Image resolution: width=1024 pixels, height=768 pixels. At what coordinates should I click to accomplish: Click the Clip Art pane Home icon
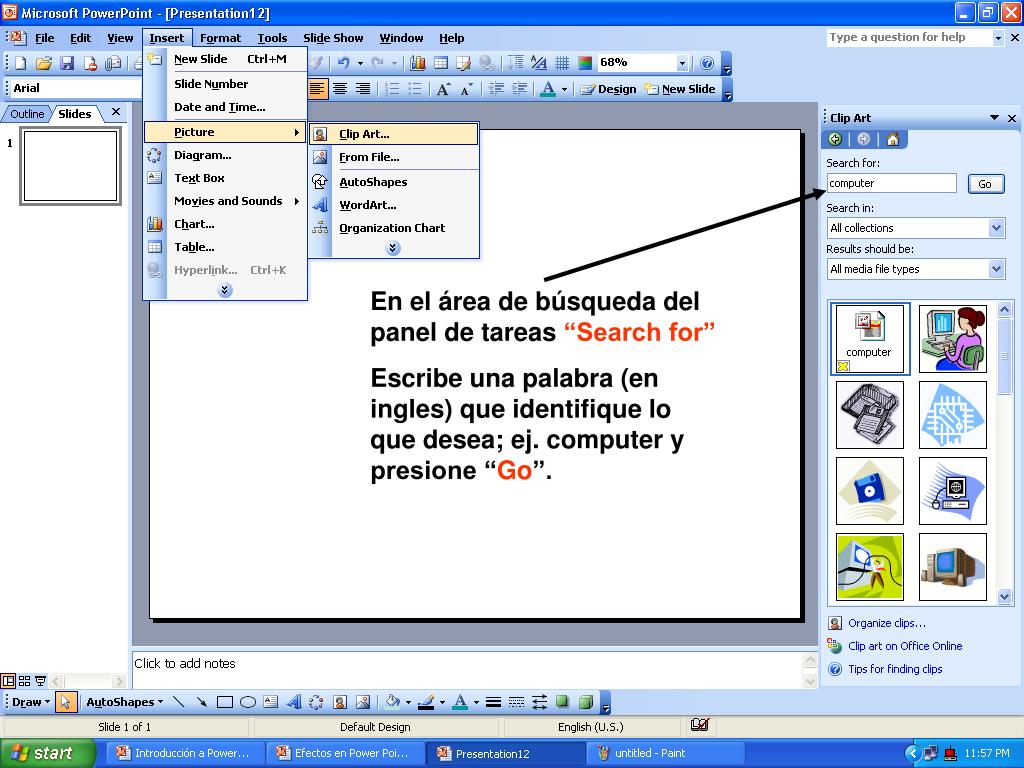[x=893, y=139]
